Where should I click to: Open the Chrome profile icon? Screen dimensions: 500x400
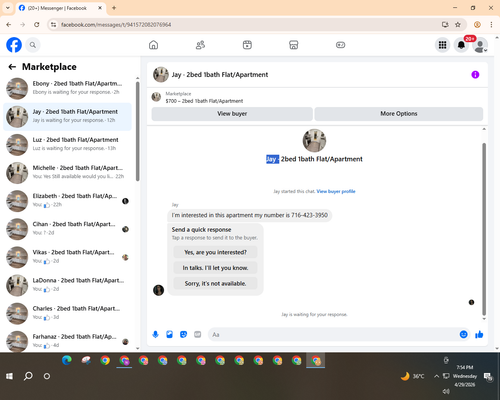(x=477, y=25)
